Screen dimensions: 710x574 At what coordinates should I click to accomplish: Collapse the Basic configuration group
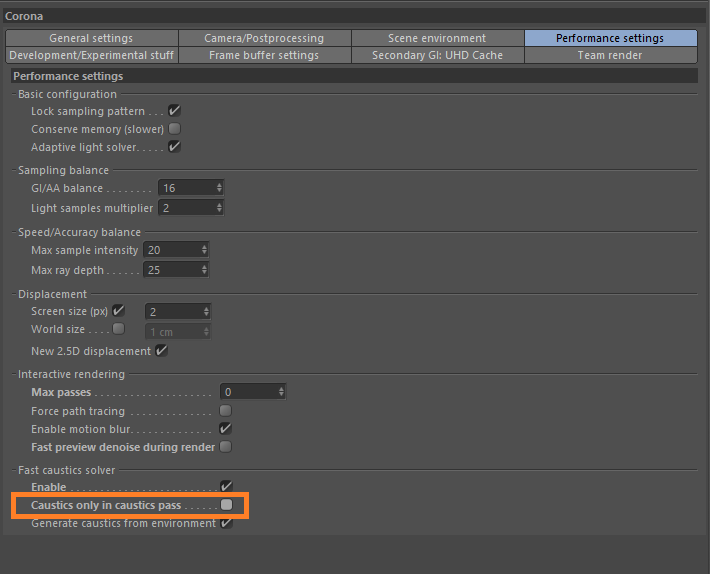point(14,94)
